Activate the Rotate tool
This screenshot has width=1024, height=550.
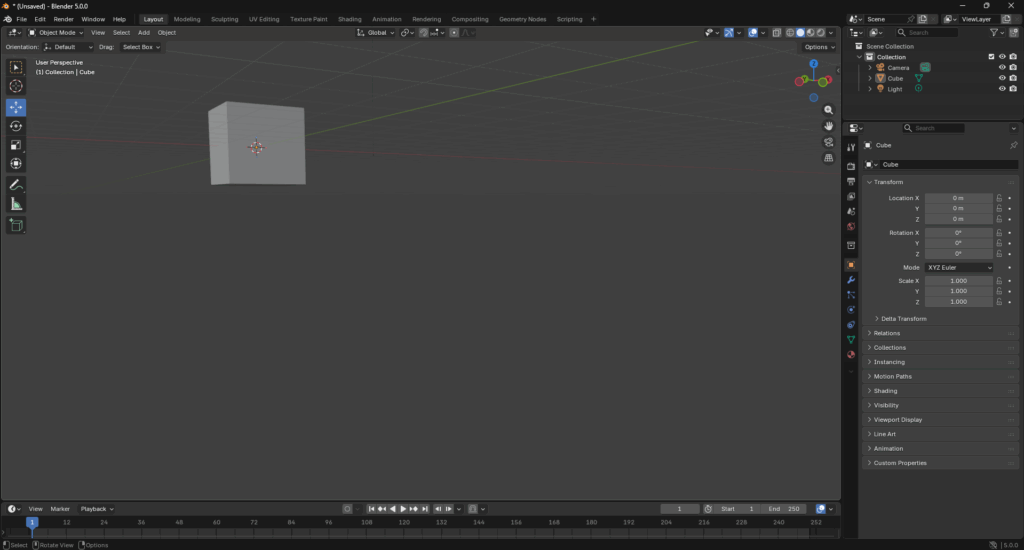(16, 126)
